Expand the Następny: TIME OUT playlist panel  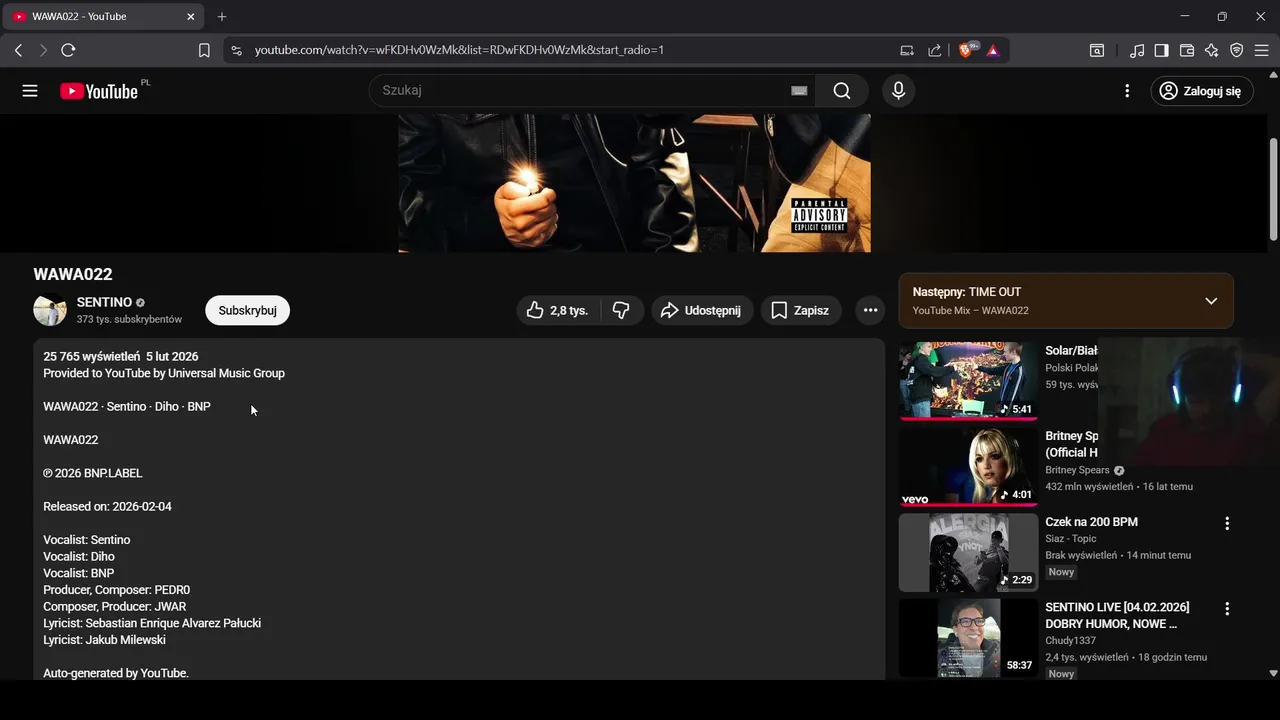click(x=1211, y=301)
